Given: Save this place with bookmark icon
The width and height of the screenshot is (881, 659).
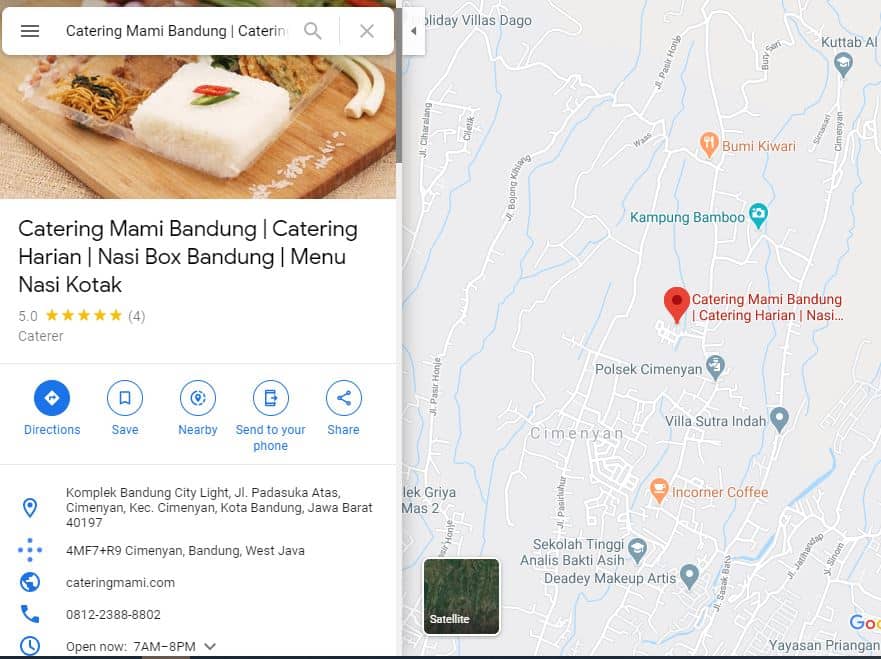Looking at the screenshot, I should [125, 398].
